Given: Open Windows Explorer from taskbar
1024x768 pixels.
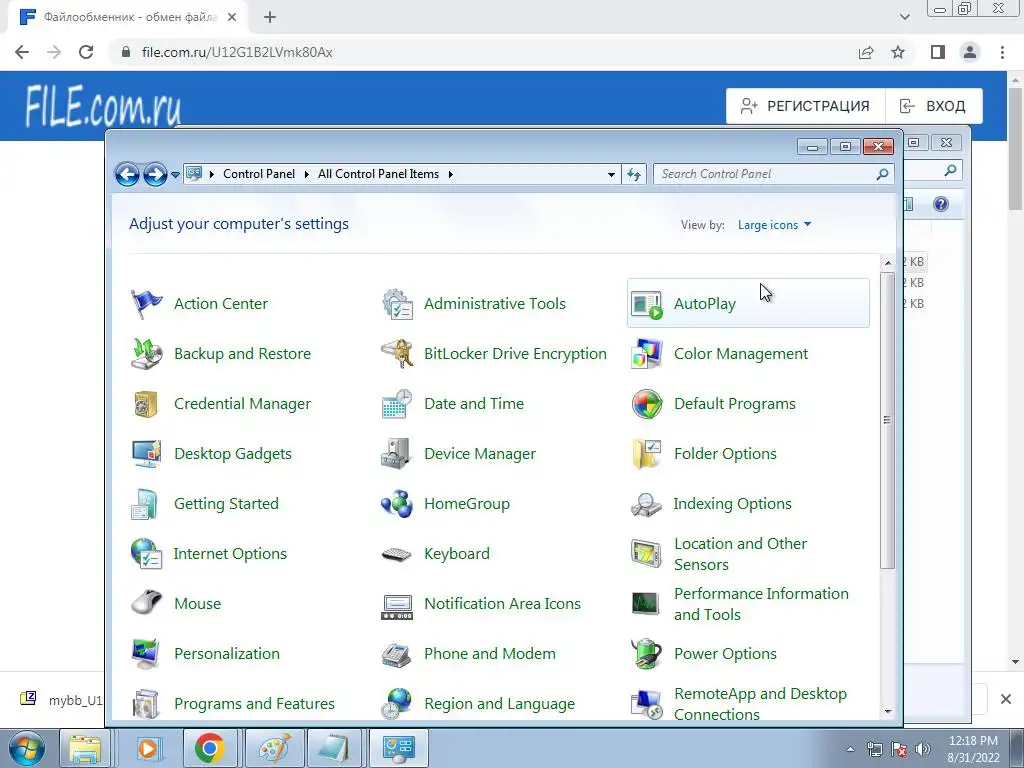Looking at the screenshot, I should 86,748.
